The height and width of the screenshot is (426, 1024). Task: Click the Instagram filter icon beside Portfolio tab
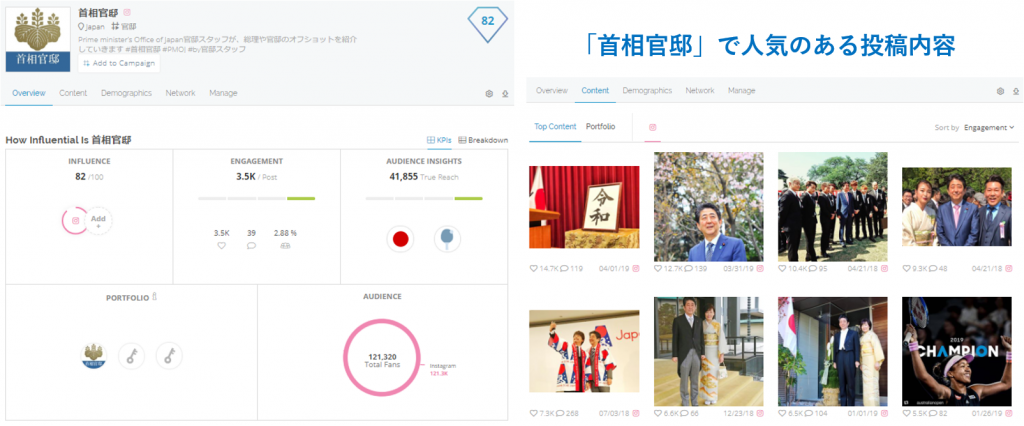pyautogui.click(x=653, y=127)
